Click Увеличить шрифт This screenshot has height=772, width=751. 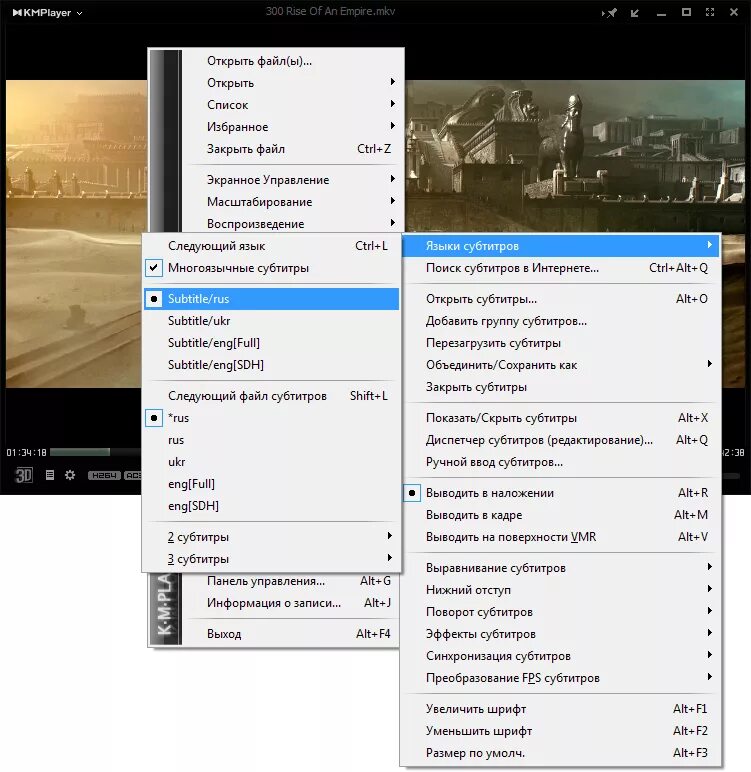tap(560, 709)
